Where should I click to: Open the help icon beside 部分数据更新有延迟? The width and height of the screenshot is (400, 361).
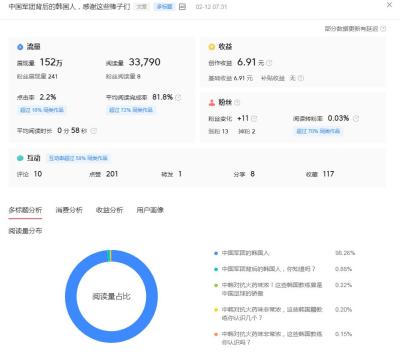coord(383,29)
